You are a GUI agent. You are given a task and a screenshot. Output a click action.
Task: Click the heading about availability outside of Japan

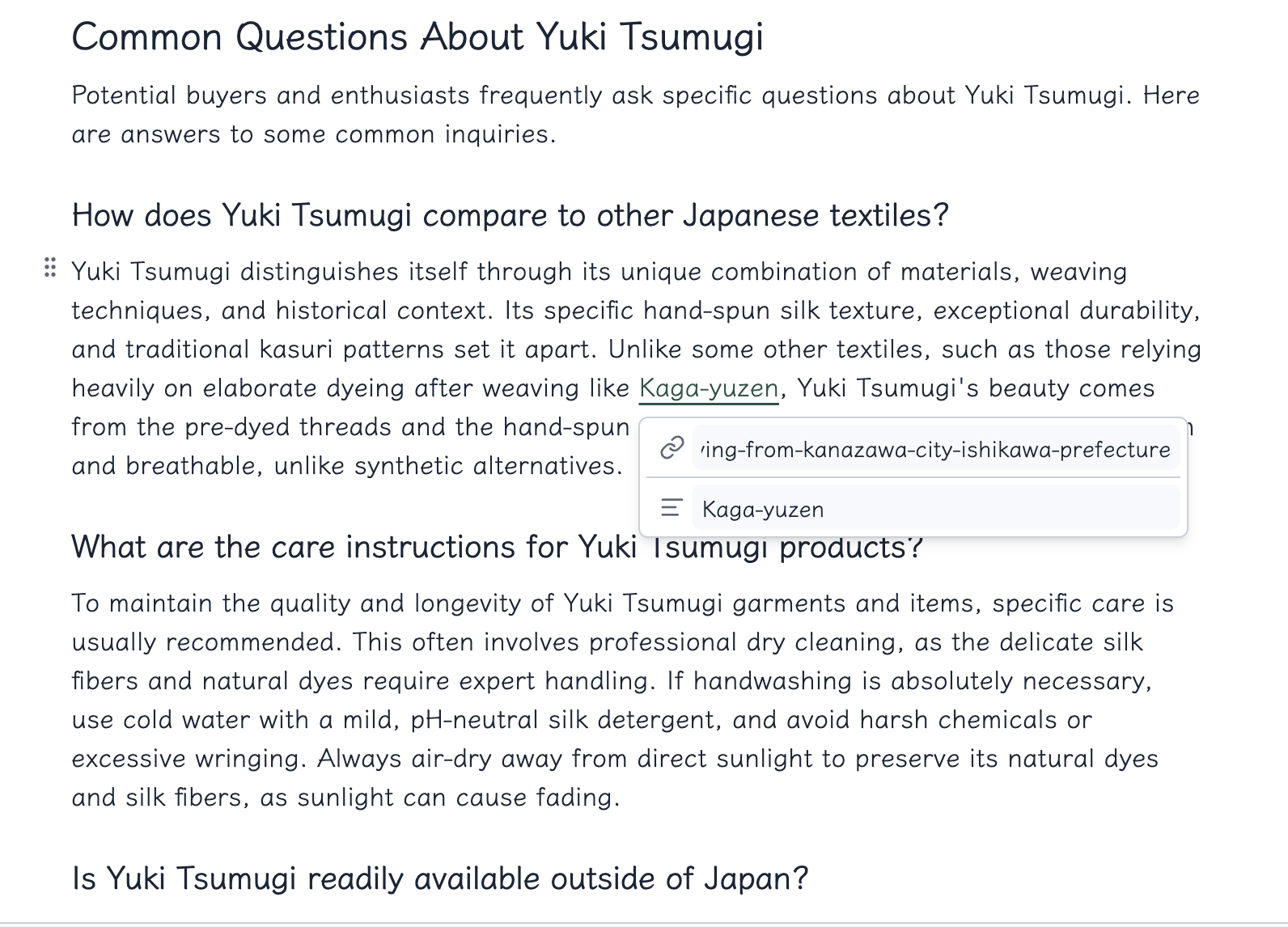pos(440,878)
